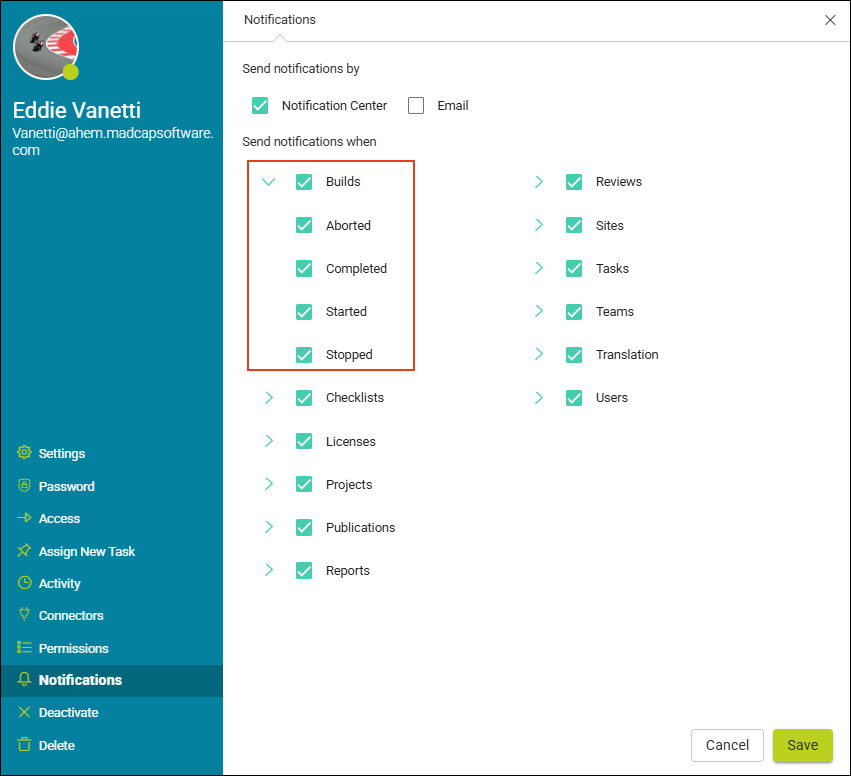The image size is (851, 776).
Task: Expand the Checklists notification group
Action: click(268, 398)
